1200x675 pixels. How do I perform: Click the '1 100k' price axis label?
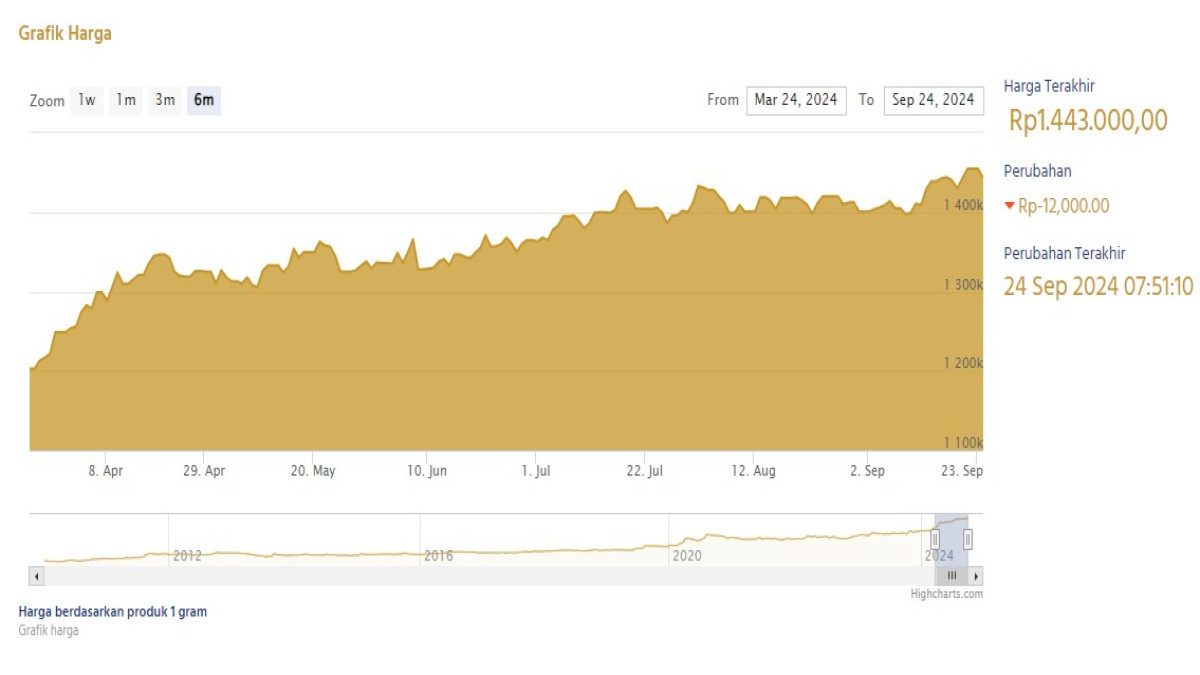(x=963, y=443)
